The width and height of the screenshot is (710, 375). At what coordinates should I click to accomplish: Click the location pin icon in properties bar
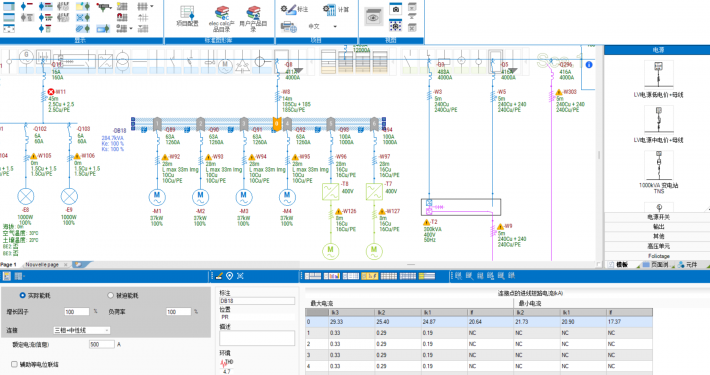(230, 276)
